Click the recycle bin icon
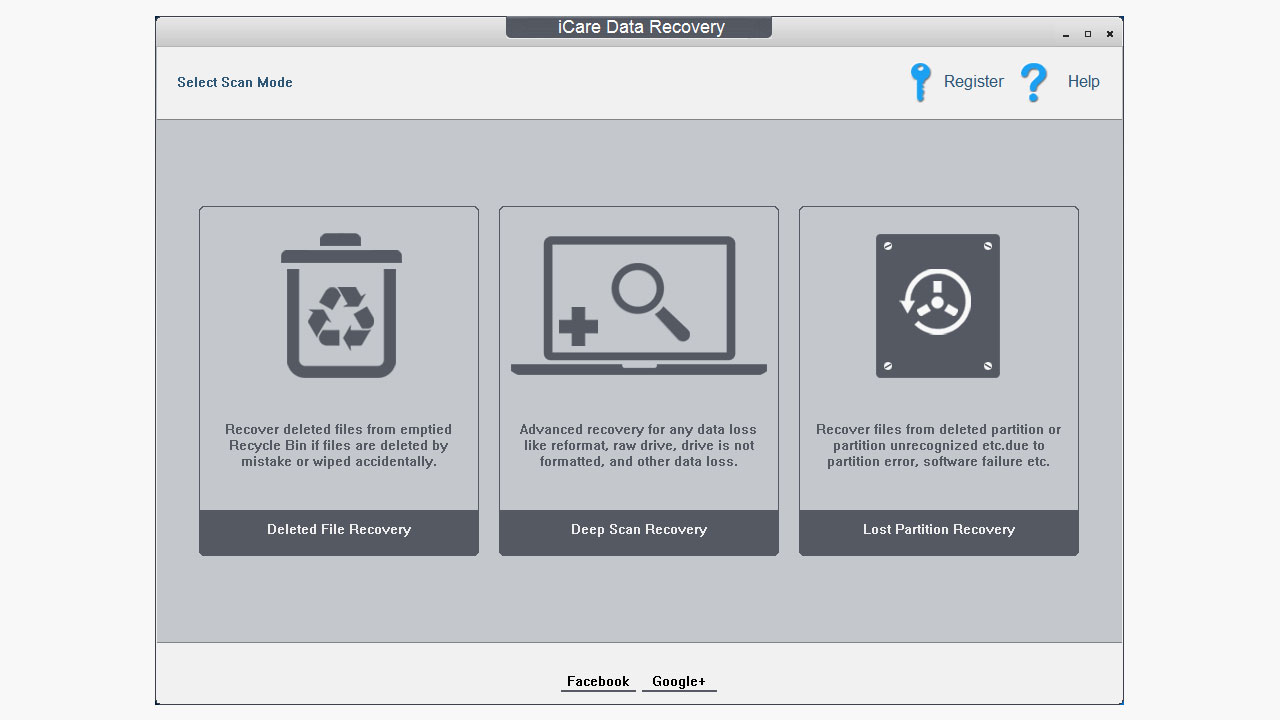The width and height of the screenshot is (1280, 720). (x=341, y=306)
